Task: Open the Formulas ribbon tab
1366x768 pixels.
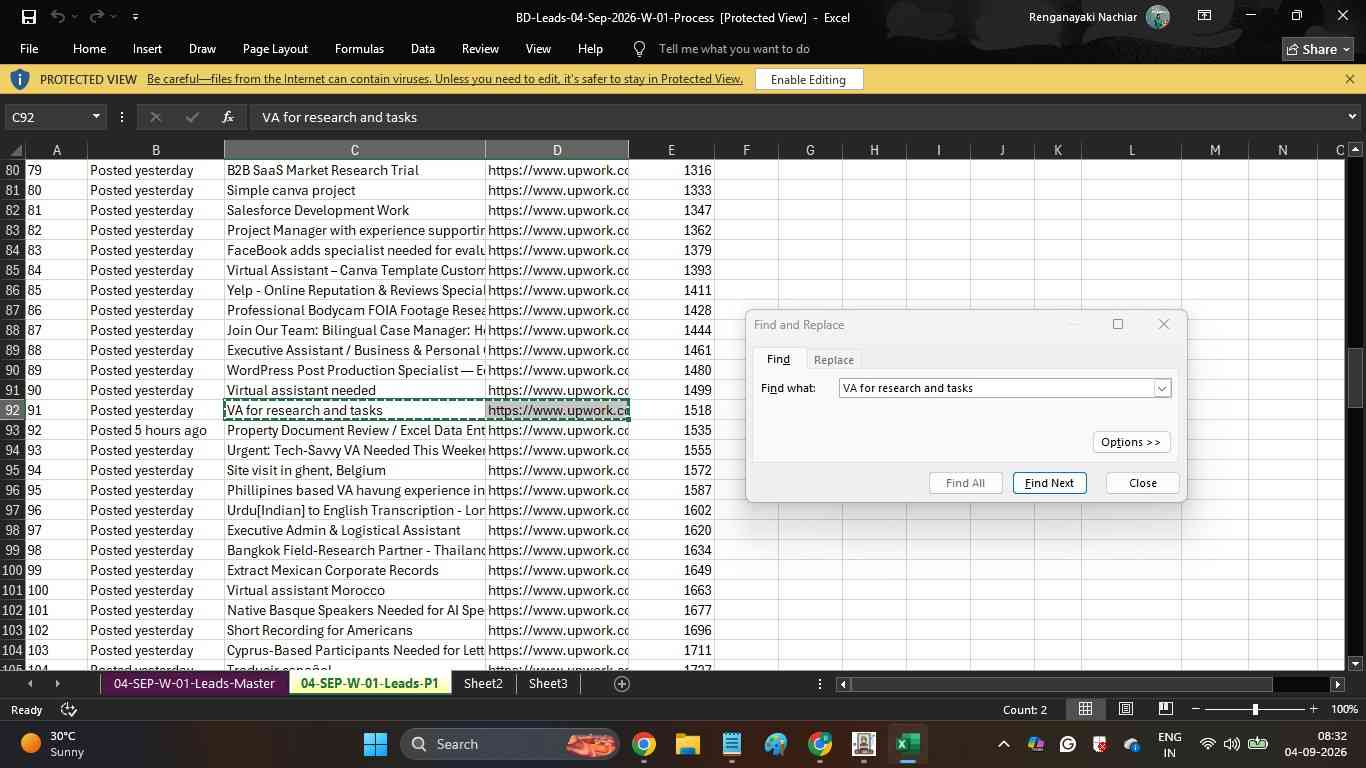Action: tap(359, 49)
